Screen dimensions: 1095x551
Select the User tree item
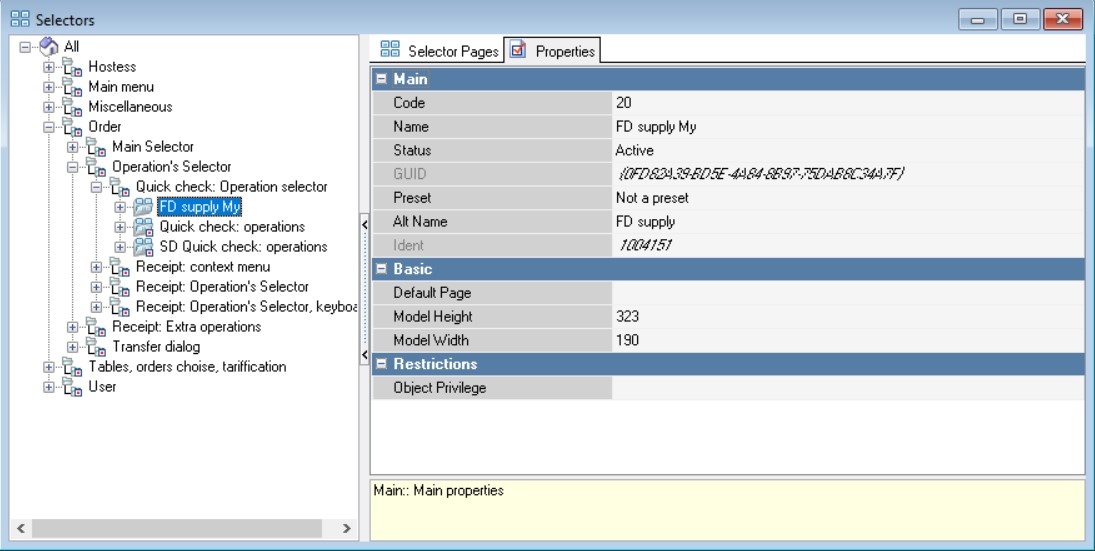click(102, 387)
